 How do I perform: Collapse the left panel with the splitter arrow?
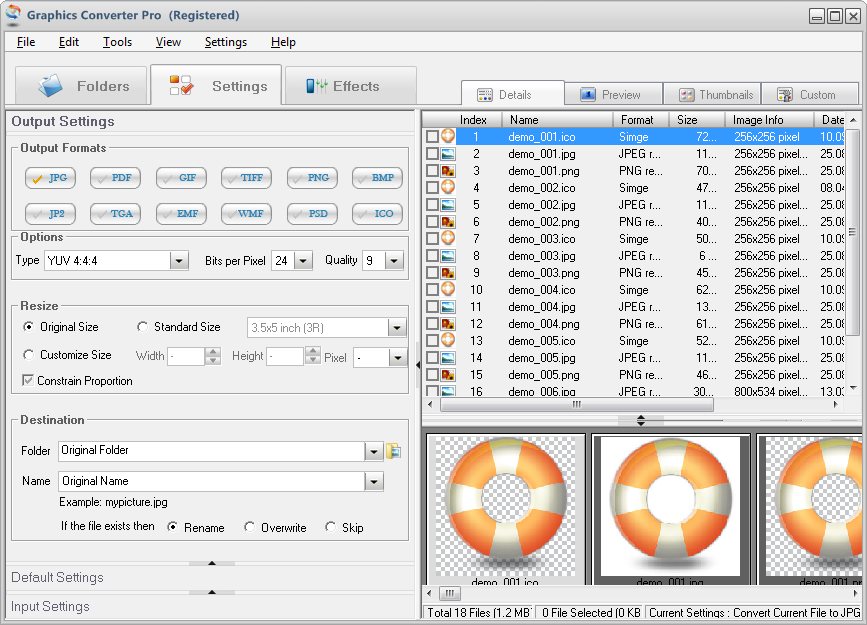[418, 364]
